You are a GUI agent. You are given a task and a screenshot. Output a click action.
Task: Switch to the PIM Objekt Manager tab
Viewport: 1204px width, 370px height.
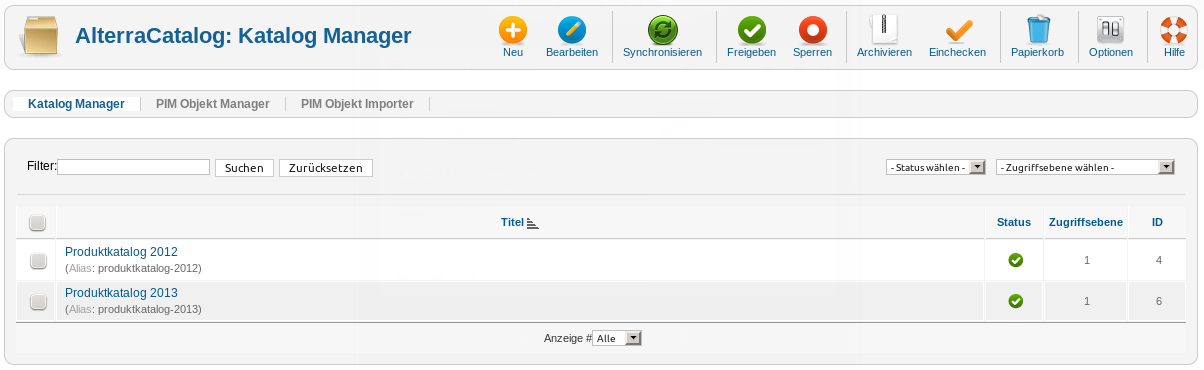212,104
